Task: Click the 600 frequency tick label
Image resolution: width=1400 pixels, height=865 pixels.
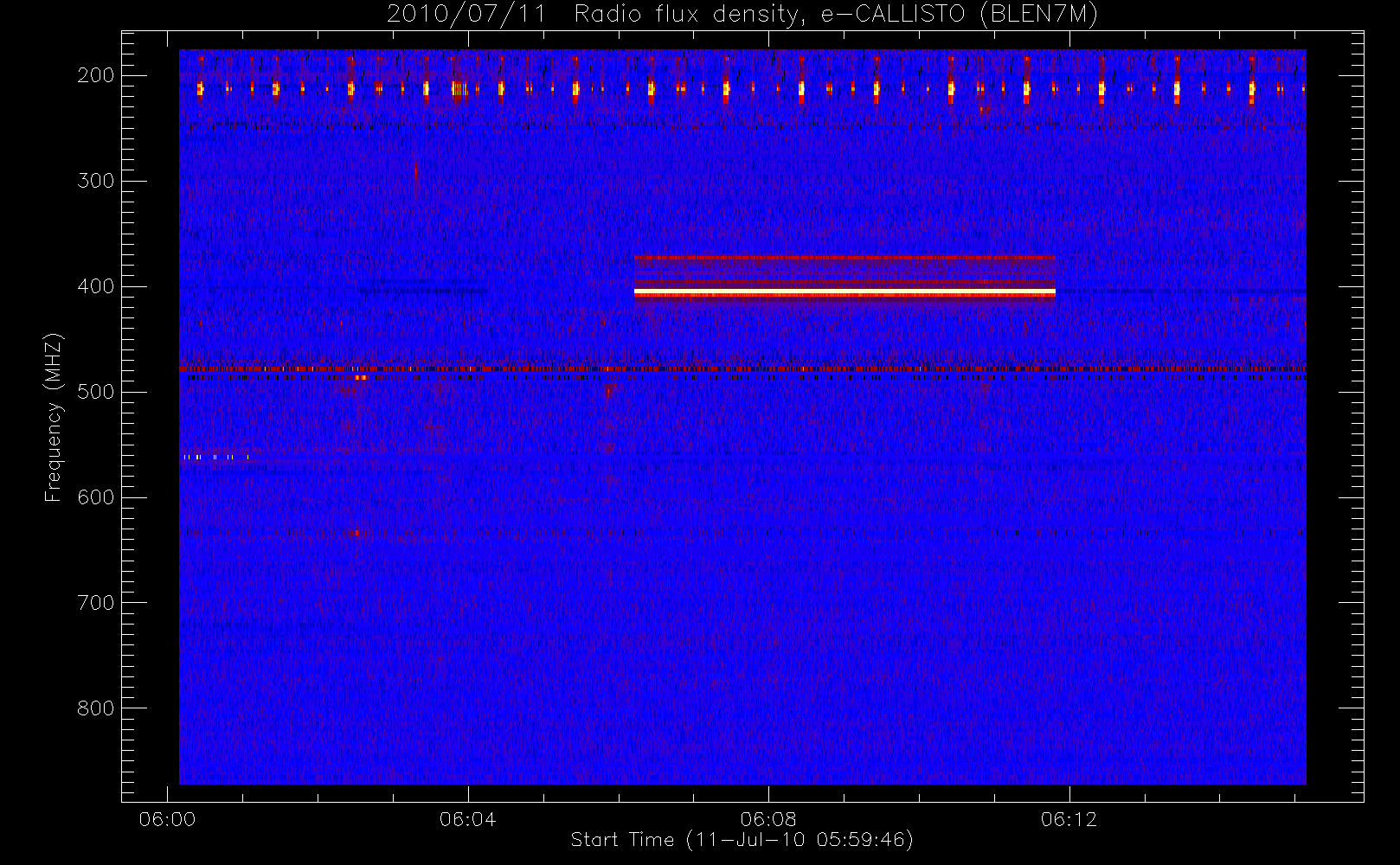Action: (x=96, y=497)
